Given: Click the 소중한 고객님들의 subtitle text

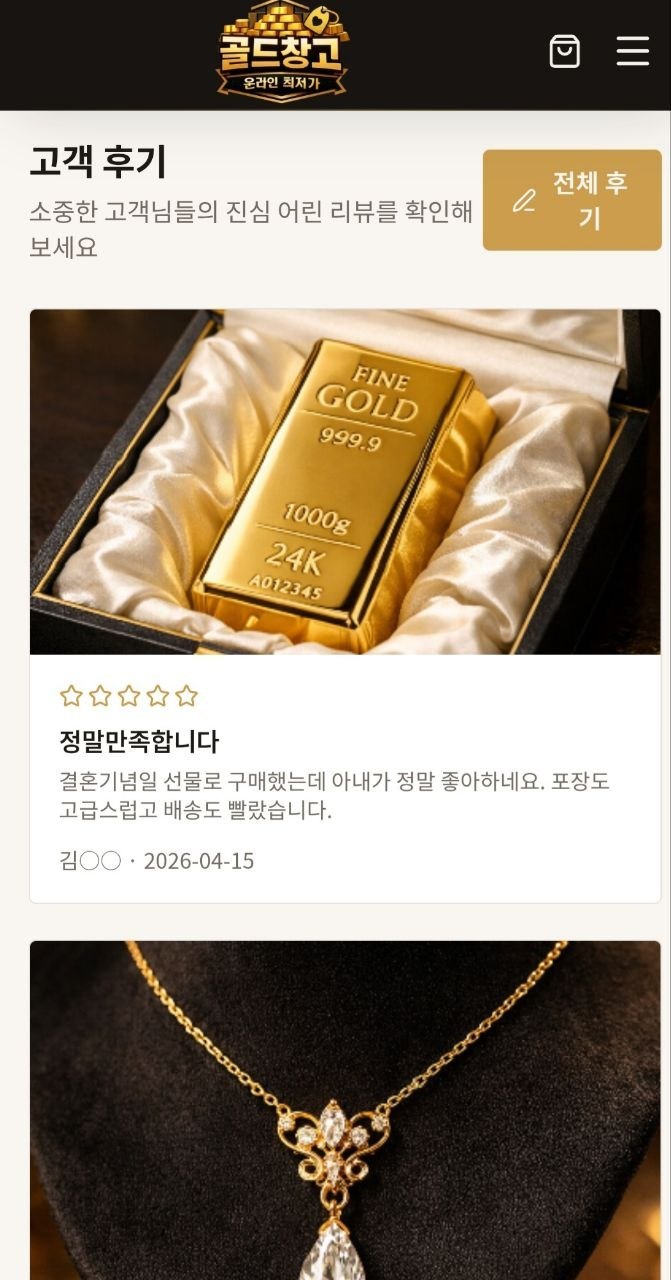Looking at the screenshot, I should tap(251, 229).
